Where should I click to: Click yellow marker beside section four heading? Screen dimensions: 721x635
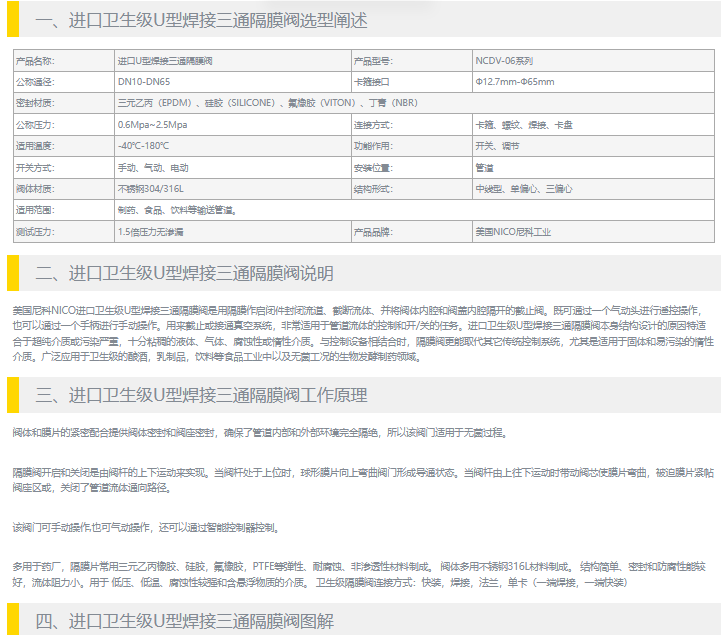coord(14,620)
